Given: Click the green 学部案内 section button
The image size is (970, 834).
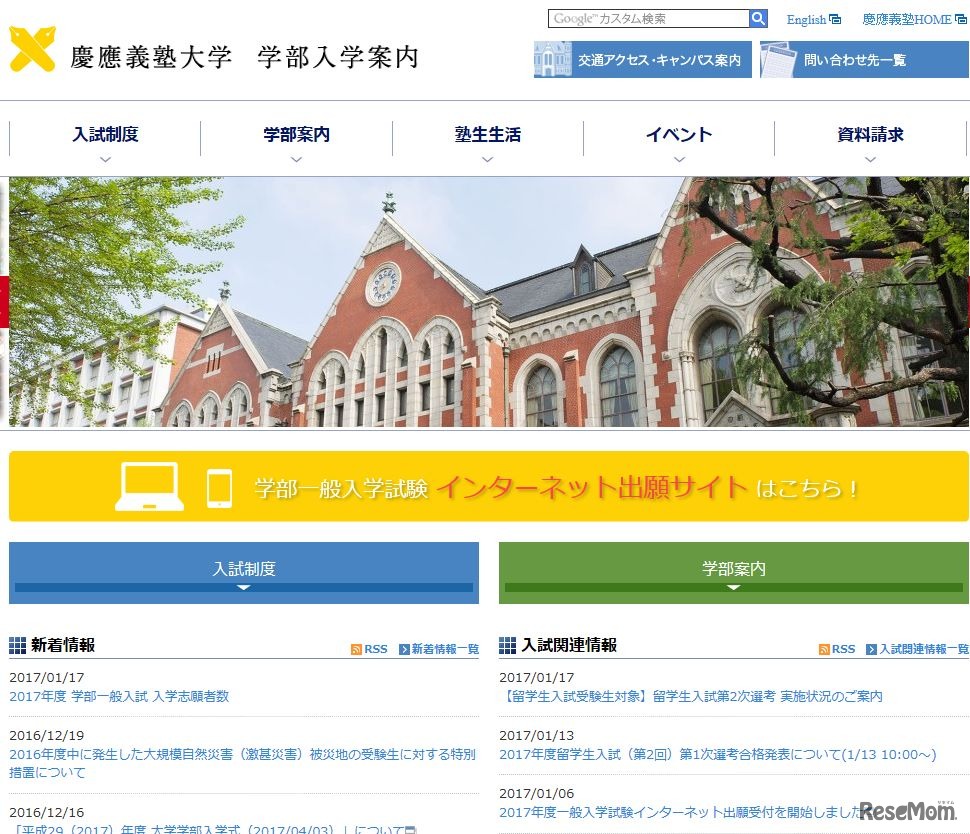Looking at the screenshot, I should click(734, 573).
